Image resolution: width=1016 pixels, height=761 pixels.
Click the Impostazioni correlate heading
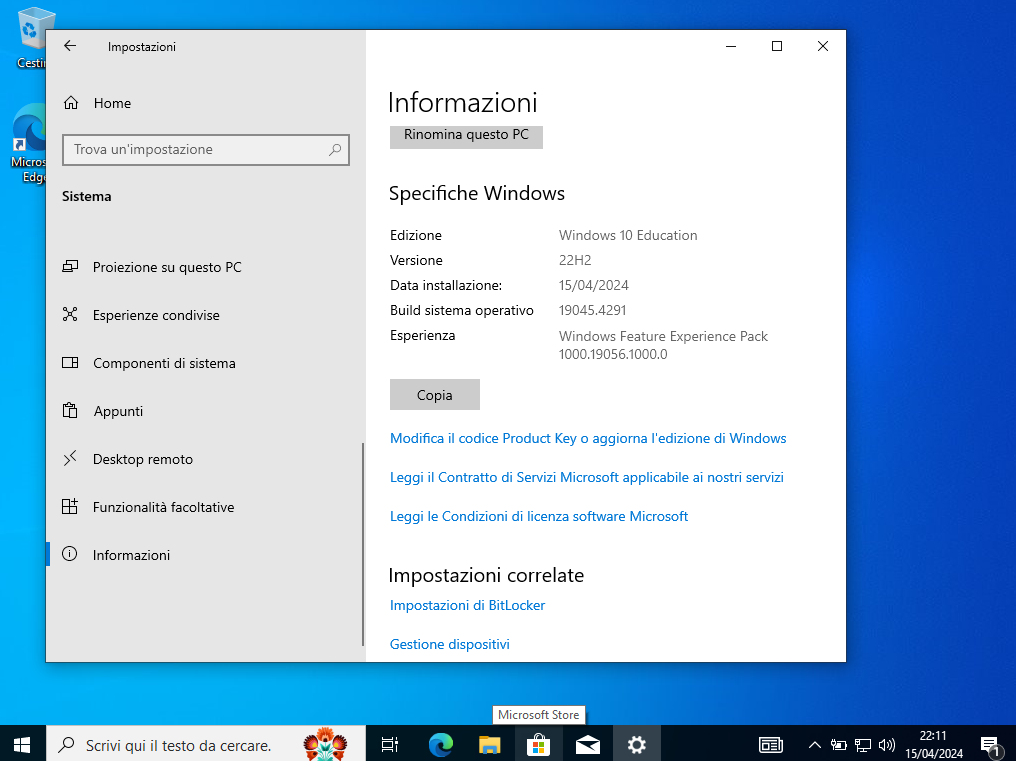tap(486, 575)
